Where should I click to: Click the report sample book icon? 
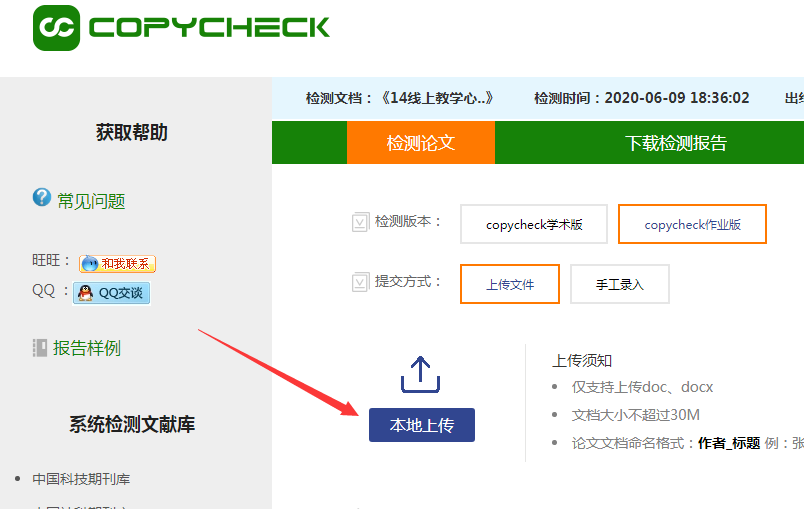tap(40, 348)
